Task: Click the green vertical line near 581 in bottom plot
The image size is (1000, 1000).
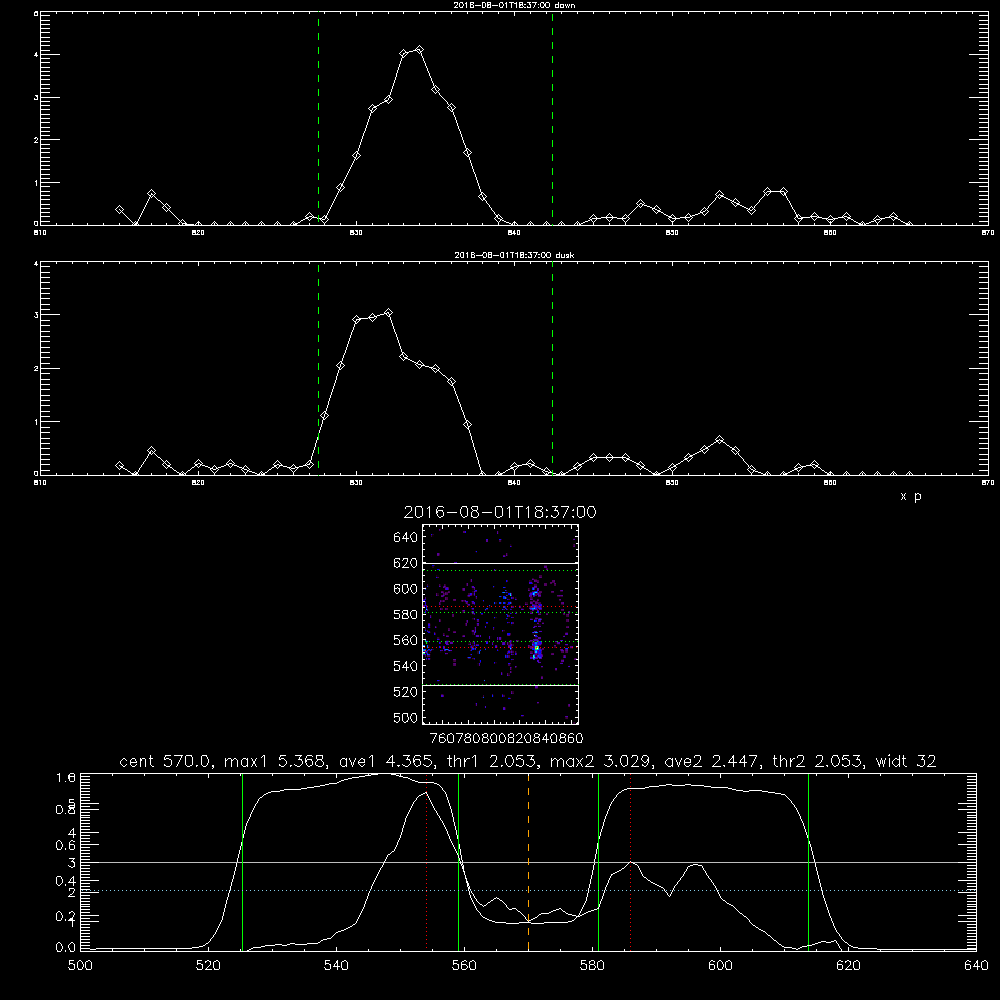Action: pos(598,862)
